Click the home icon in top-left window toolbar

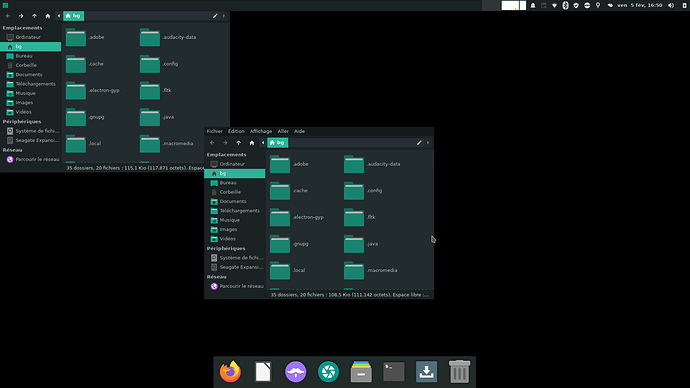(48, 16)
